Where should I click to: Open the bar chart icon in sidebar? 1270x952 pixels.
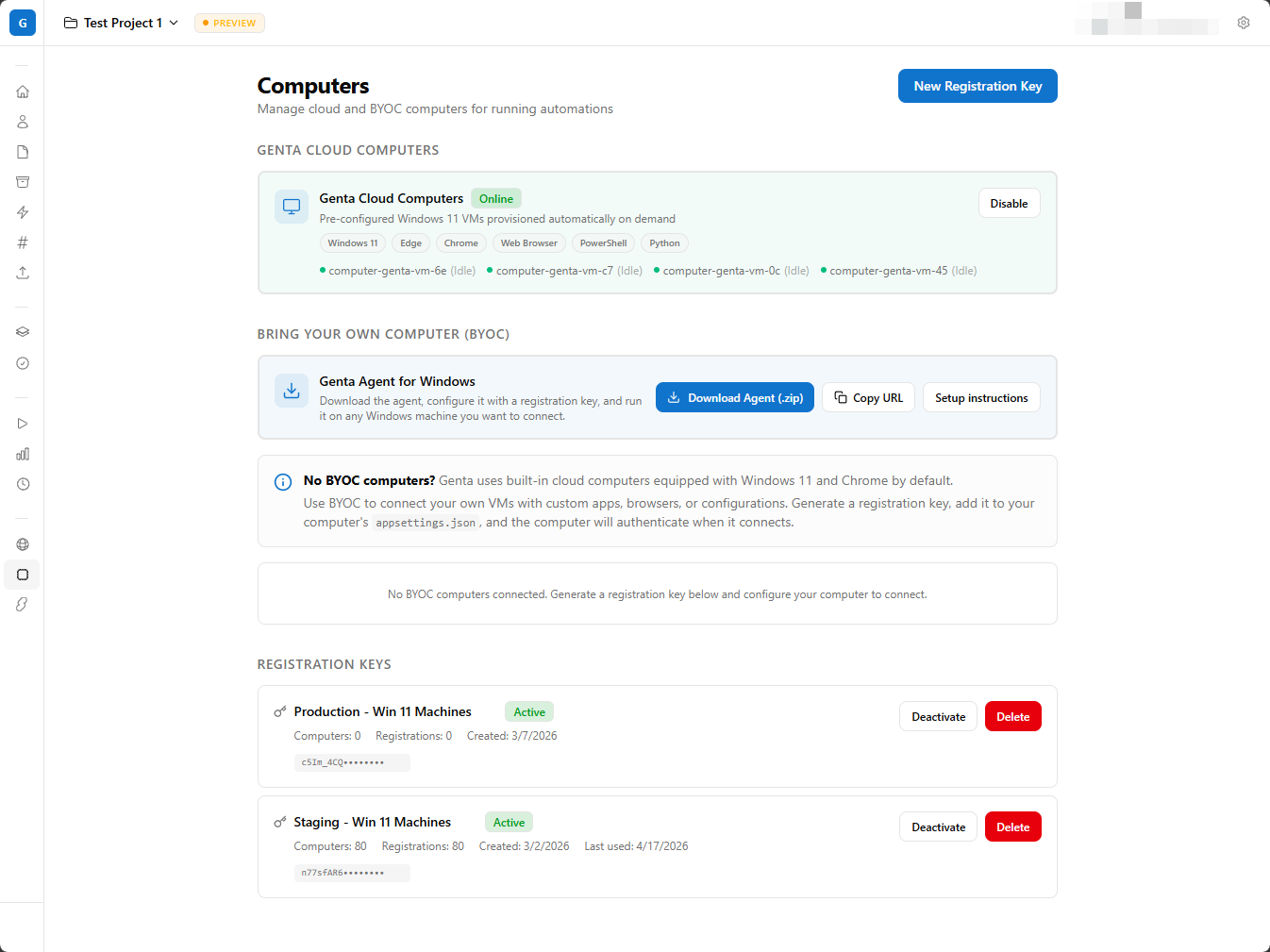pyautogui.click(x=23, y=454)
